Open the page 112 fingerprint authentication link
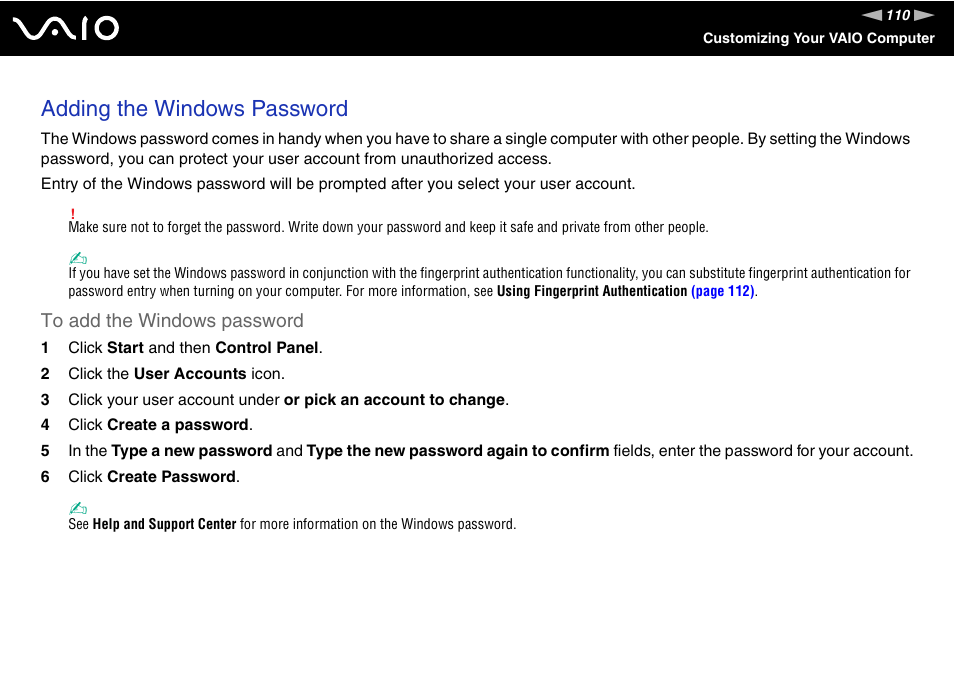Screen dimensions: 954x674 point(723,291)
